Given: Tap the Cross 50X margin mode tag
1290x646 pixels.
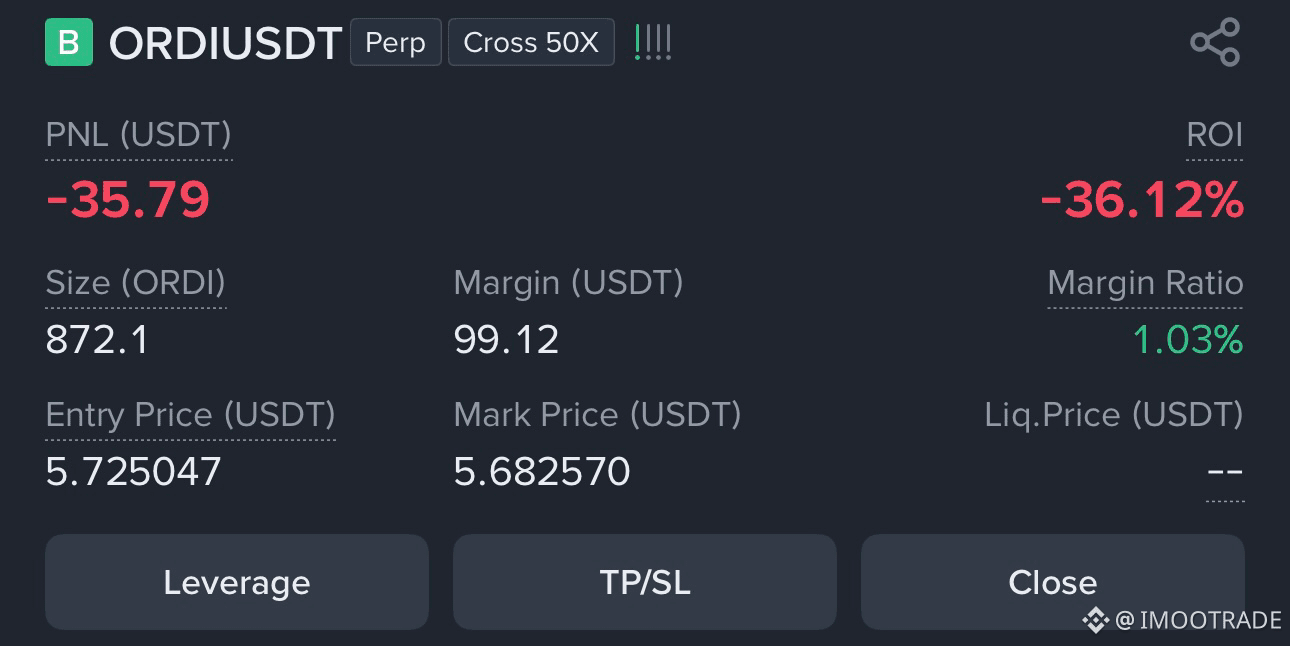Looking at the screenshot, I should (531, 43).
